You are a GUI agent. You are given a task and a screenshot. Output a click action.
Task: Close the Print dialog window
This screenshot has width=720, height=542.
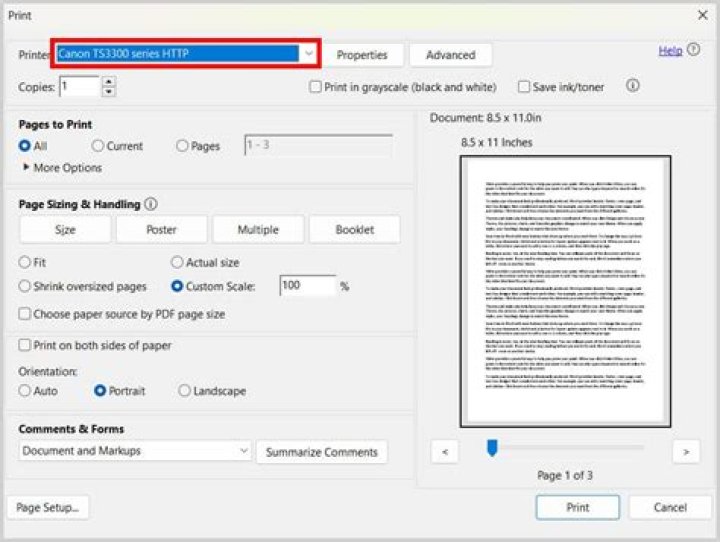coord(702,15)
